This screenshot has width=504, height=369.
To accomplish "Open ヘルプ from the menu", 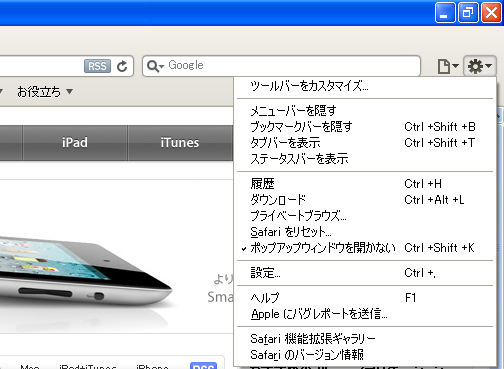I will click(364, 297).
